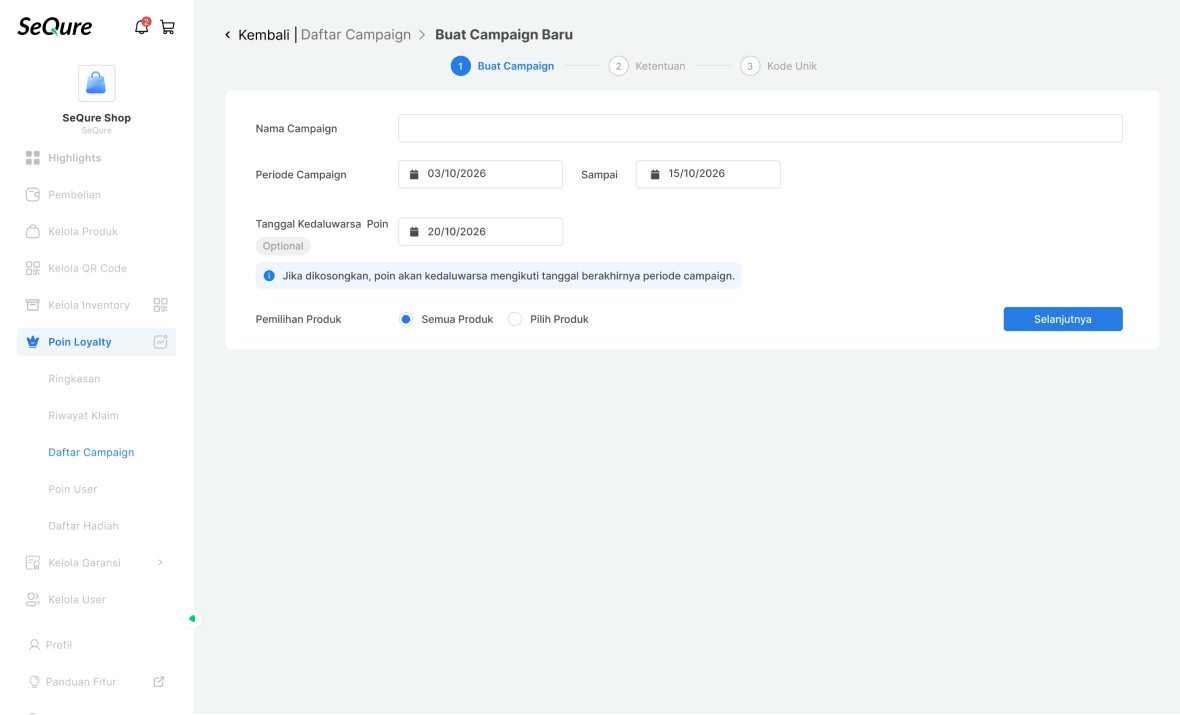
Task: Click the Panduan Fitur lightbulb icon
Action: coord(34,682)
